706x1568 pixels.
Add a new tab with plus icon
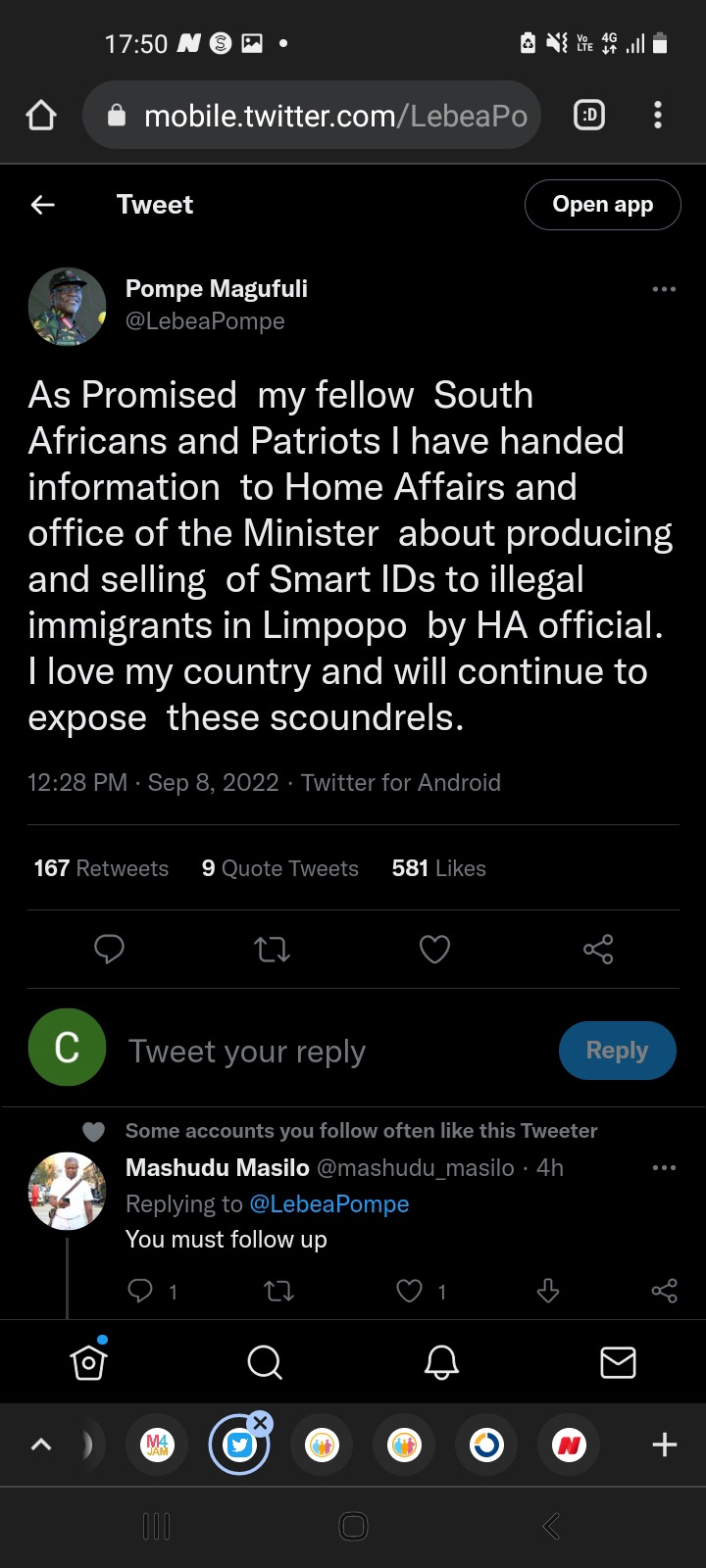664,1445
